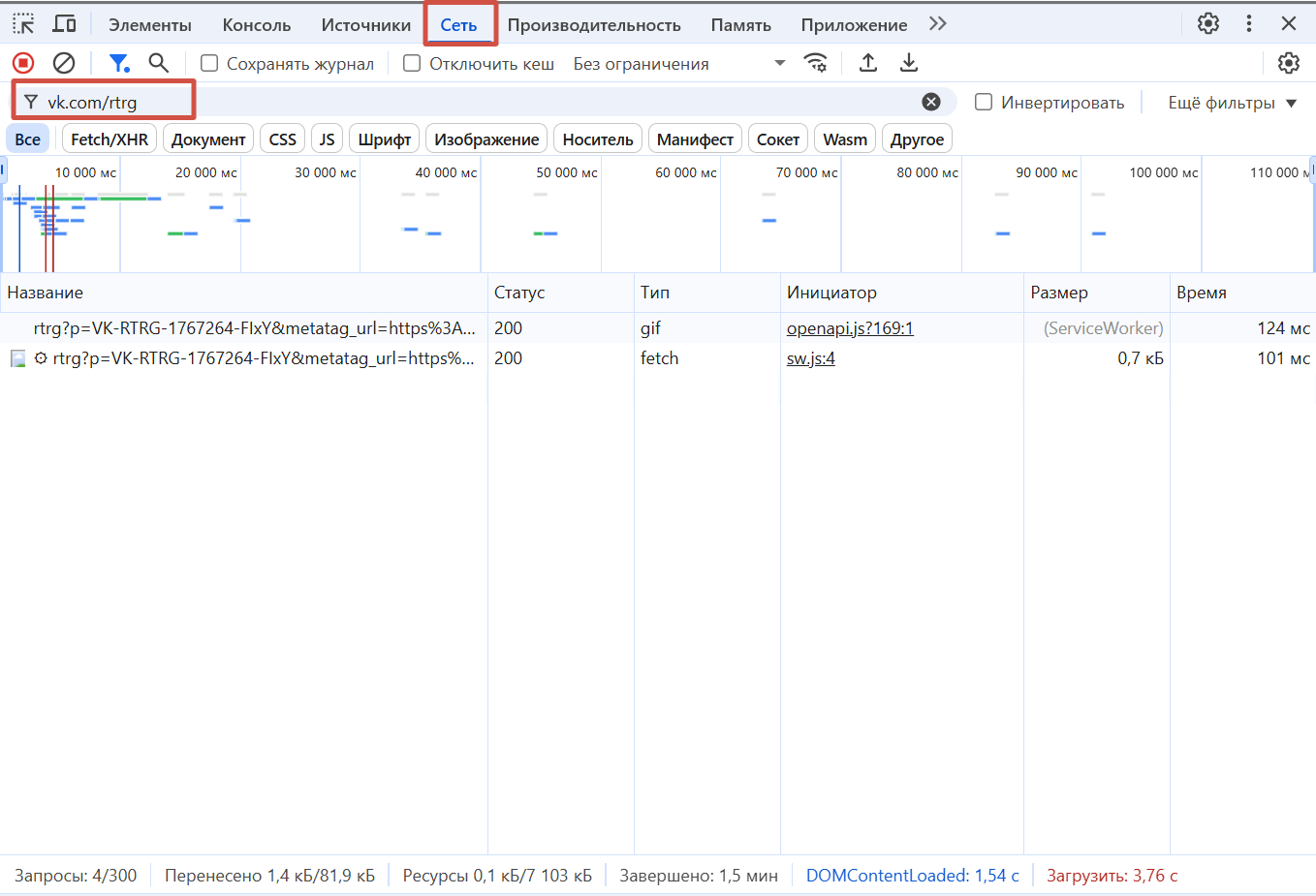Open network search with magnifier icon

159,63
